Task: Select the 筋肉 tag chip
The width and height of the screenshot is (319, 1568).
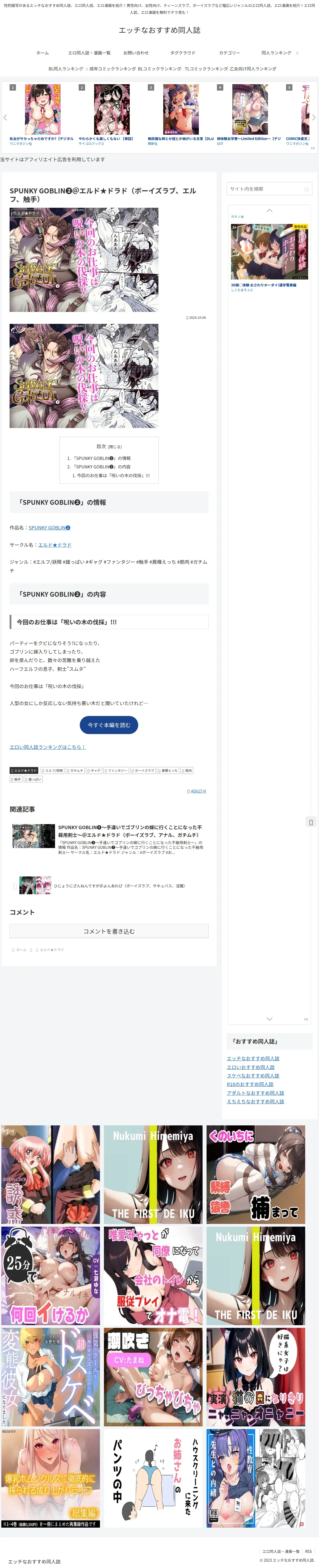Action: tap(187, 771)
